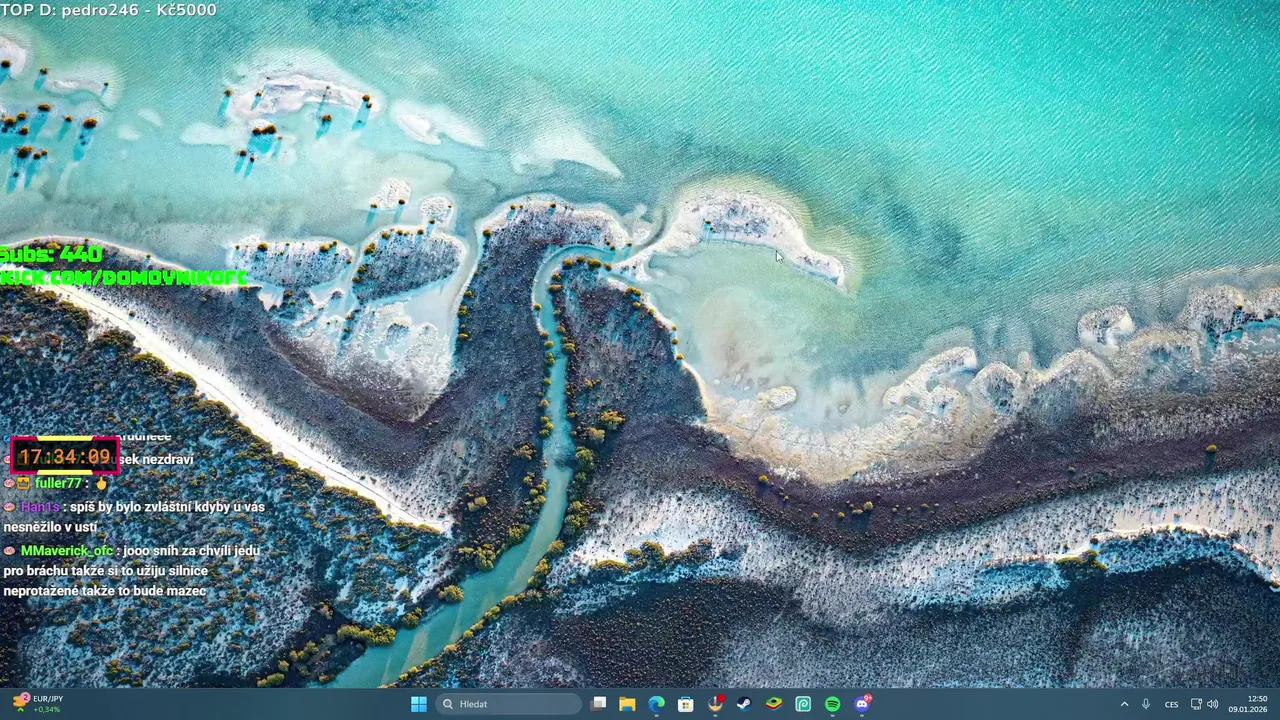Click the Hledat taskbar search box

[510, 704]
